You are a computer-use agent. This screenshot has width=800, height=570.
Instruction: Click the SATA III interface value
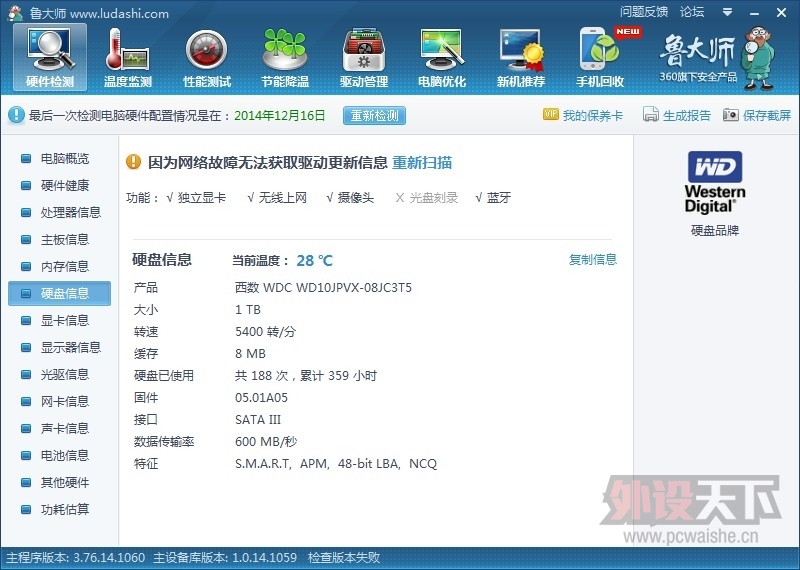coord(258,419)
